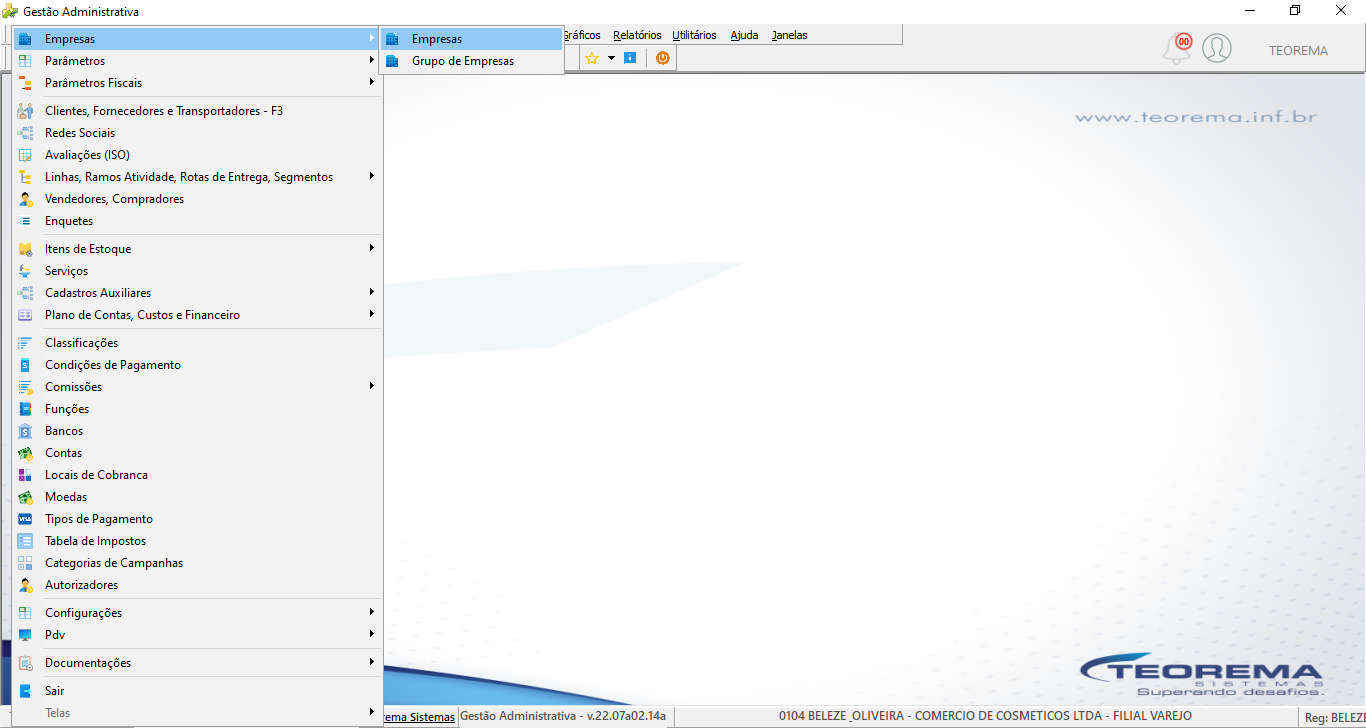Screen dimensions: 1366x728
Task: Click the Tabela de Impostos icon
Action: pyautogui.click(x=25, y=541)
